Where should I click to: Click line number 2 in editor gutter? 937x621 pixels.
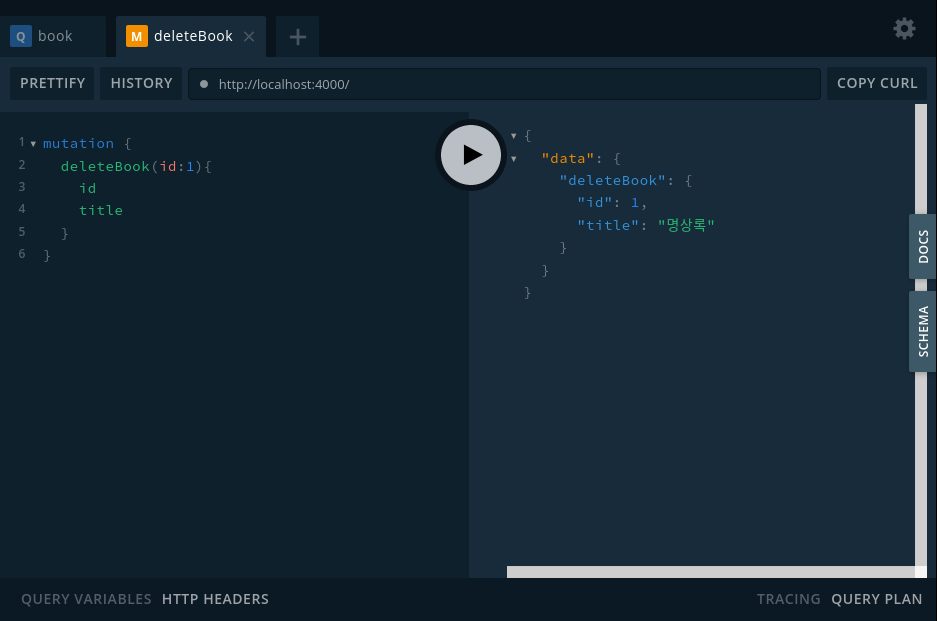[x=22, y=164]
